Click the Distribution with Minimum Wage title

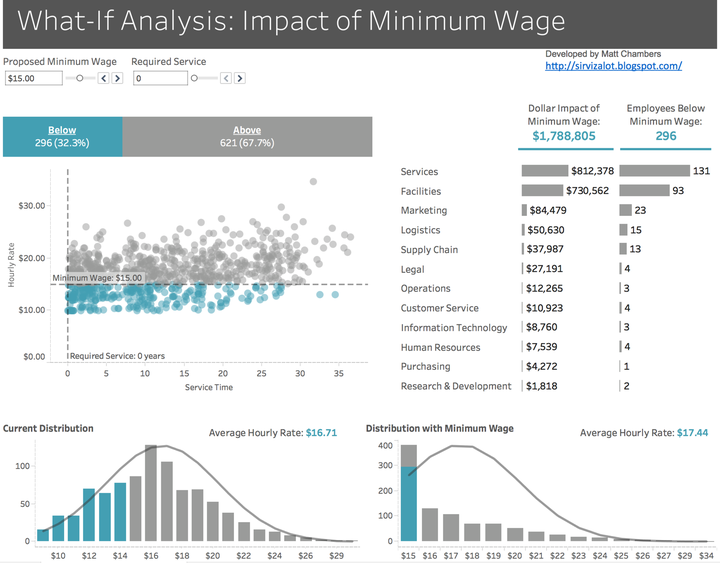click(439, 428)
